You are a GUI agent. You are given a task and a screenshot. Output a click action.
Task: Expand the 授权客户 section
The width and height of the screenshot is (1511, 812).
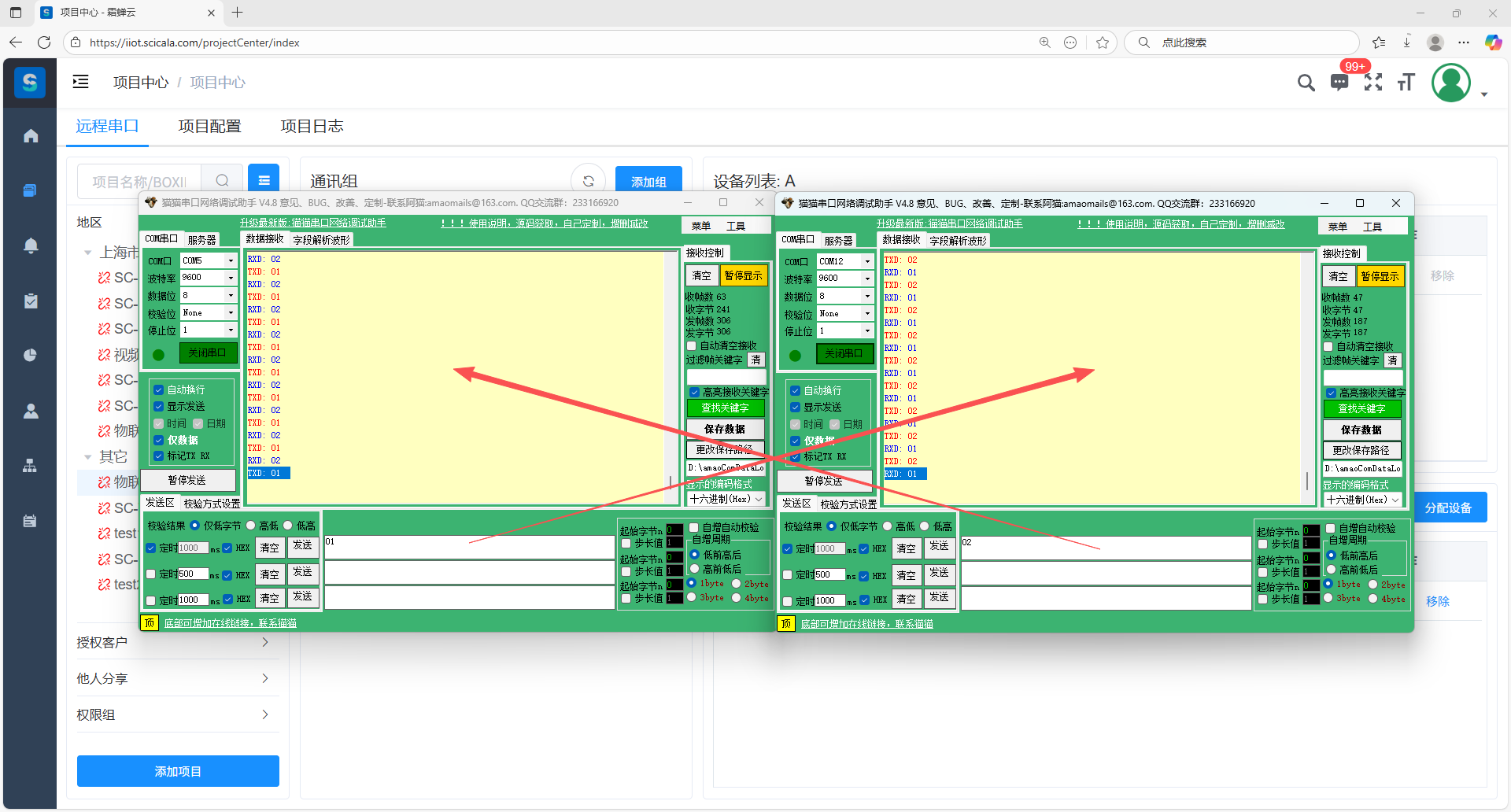point(173,643)
